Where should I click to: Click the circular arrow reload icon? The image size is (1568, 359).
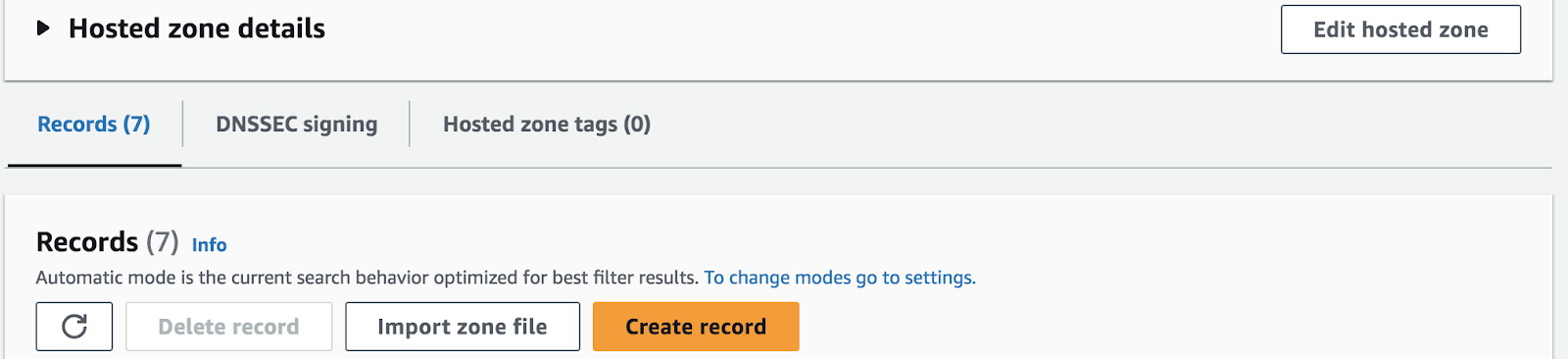(x=74, y=327)
